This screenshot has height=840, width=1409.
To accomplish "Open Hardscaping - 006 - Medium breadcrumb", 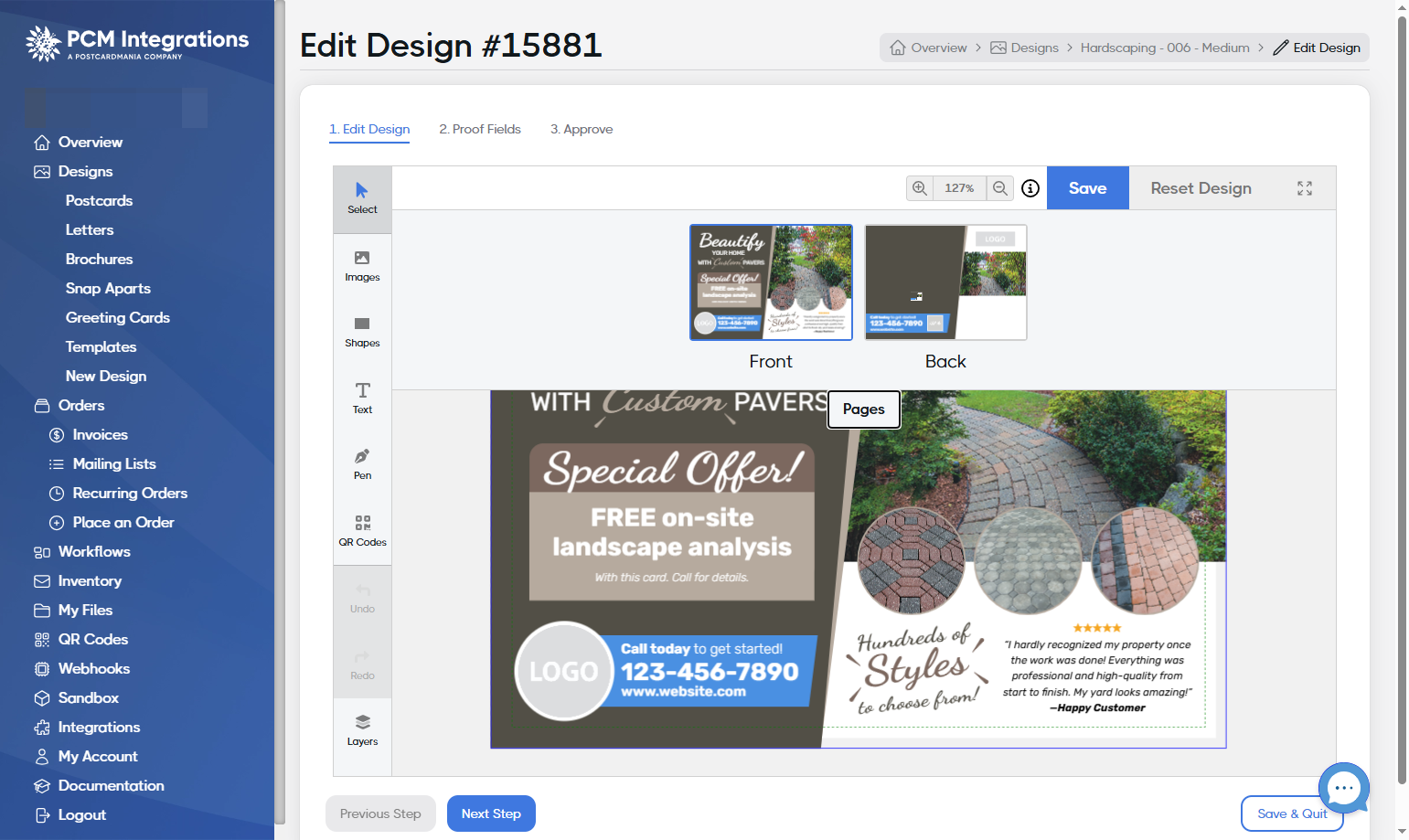I will click(x=1165, y=48).
